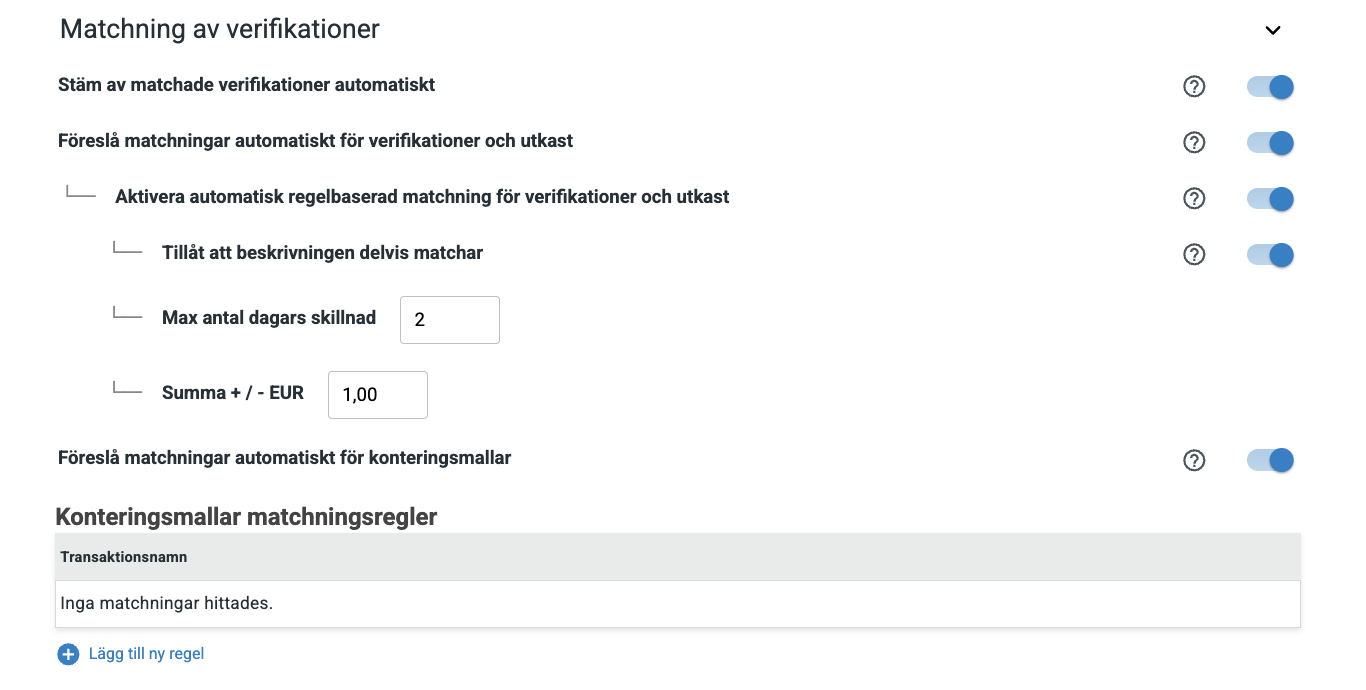Click the 'Konteringsmallar matchningsregler' heading
The height and width of the screenshot is (690, 1366).
coord(247,517)
